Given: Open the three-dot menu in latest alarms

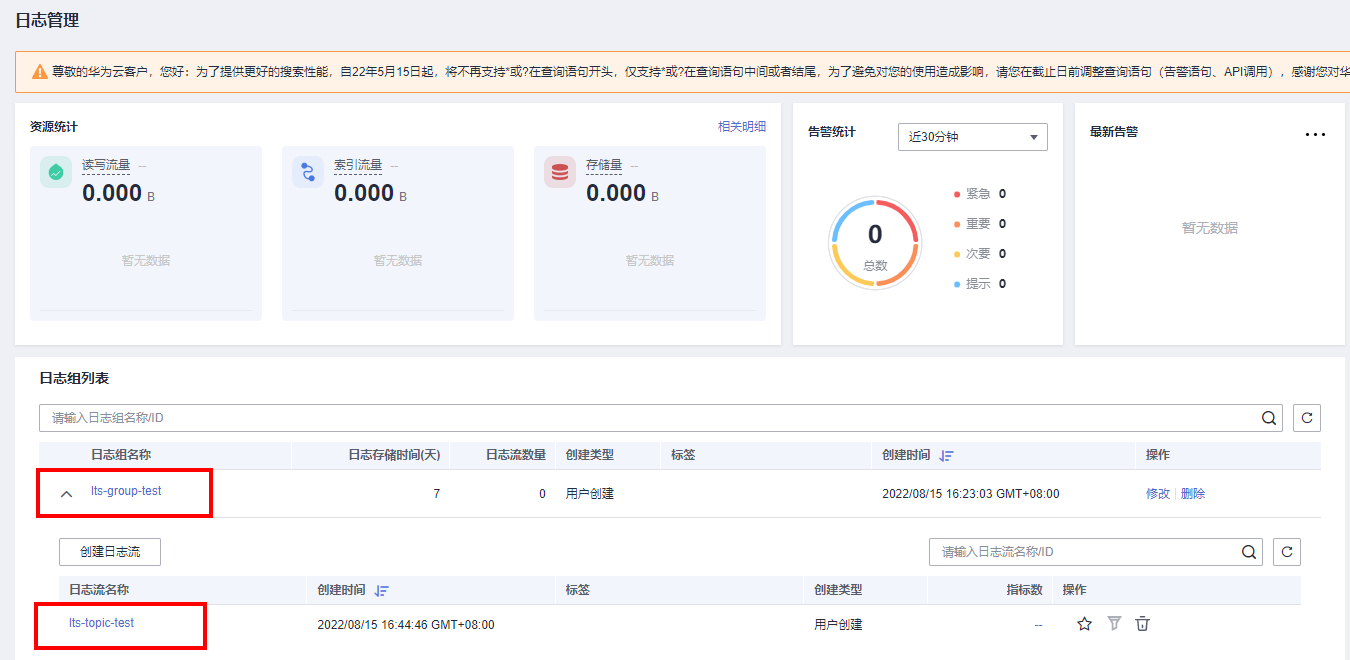Looking at the screenshot, I should 1315,135.
